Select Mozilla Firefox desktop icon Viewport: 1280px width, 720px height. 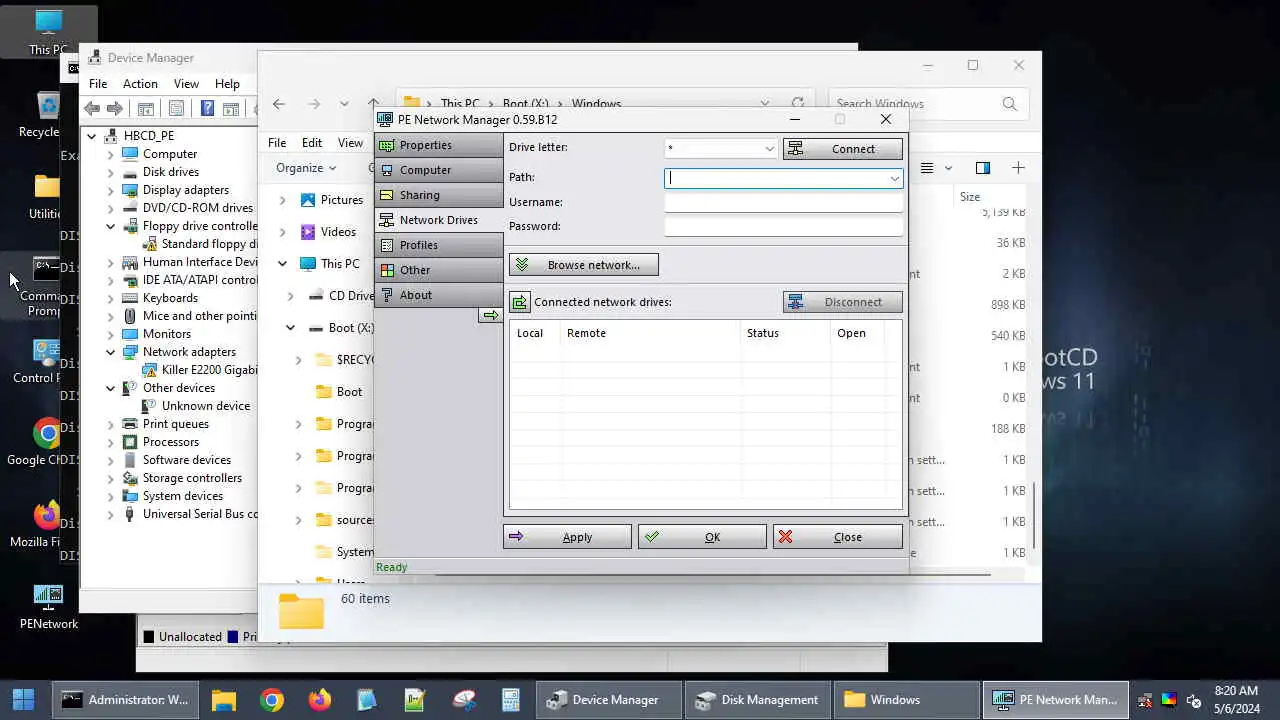click(46, 525)
